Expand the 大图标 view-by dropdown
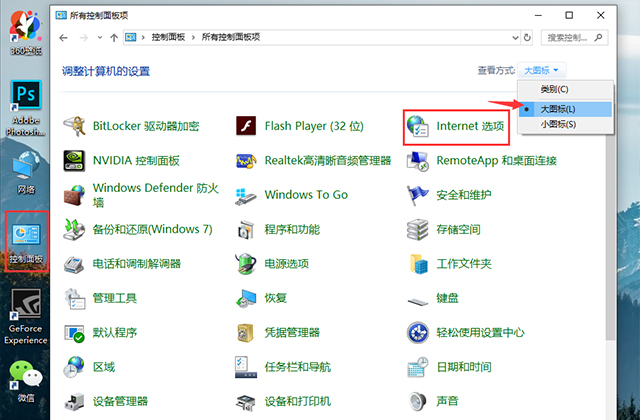Viewport: 640px width, 420px height. pos(541,71)
